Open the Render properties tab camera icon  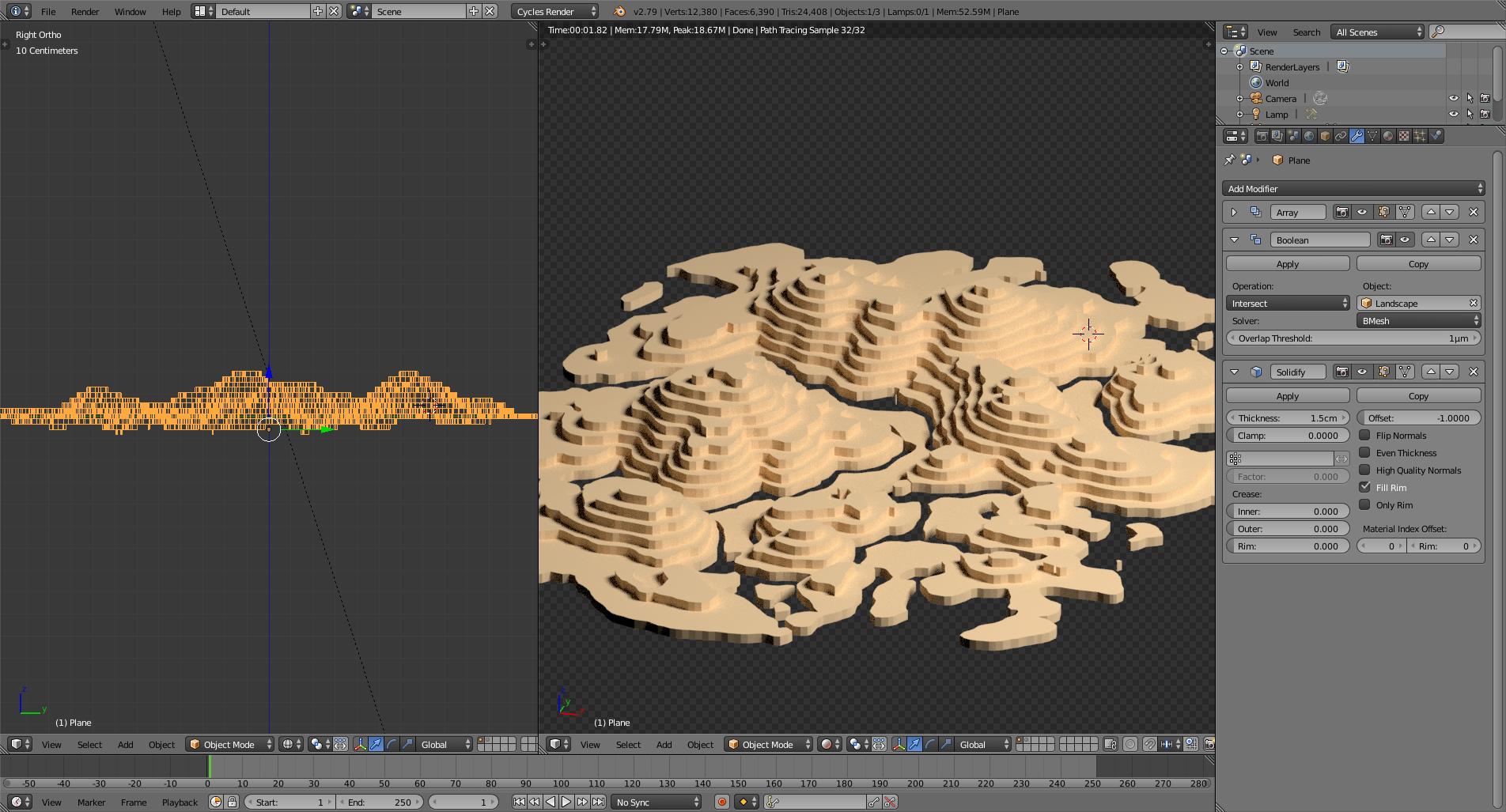tap(1262, 136)
